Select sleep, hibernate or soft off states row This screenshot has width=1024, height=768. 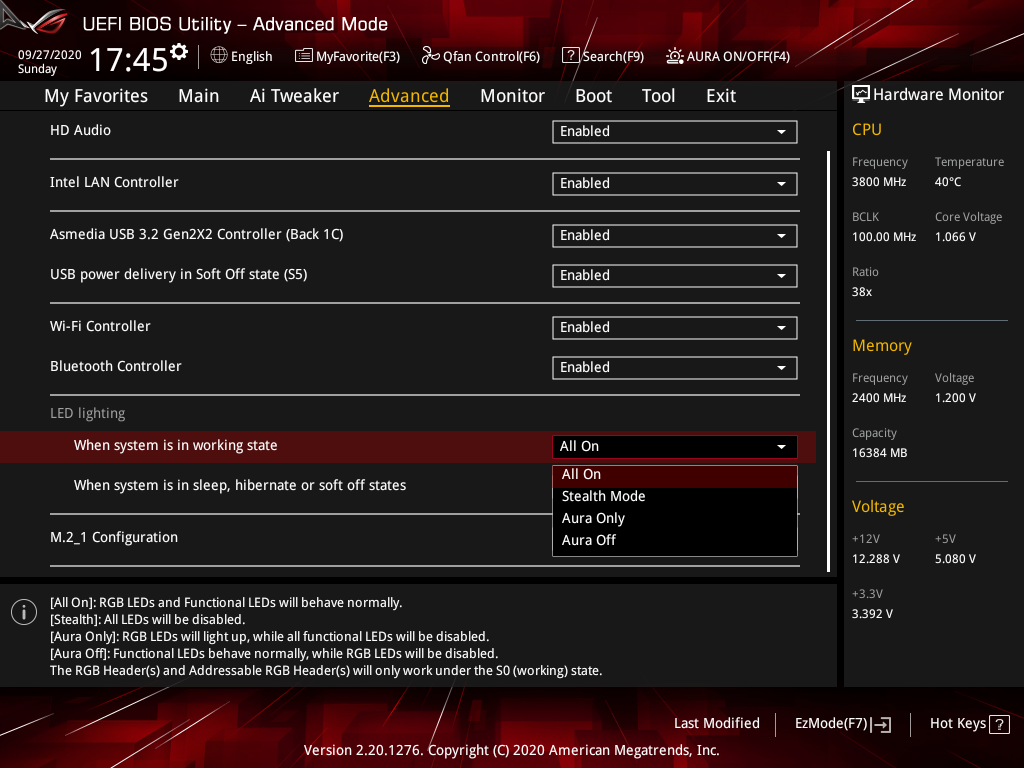pos(240,485)
